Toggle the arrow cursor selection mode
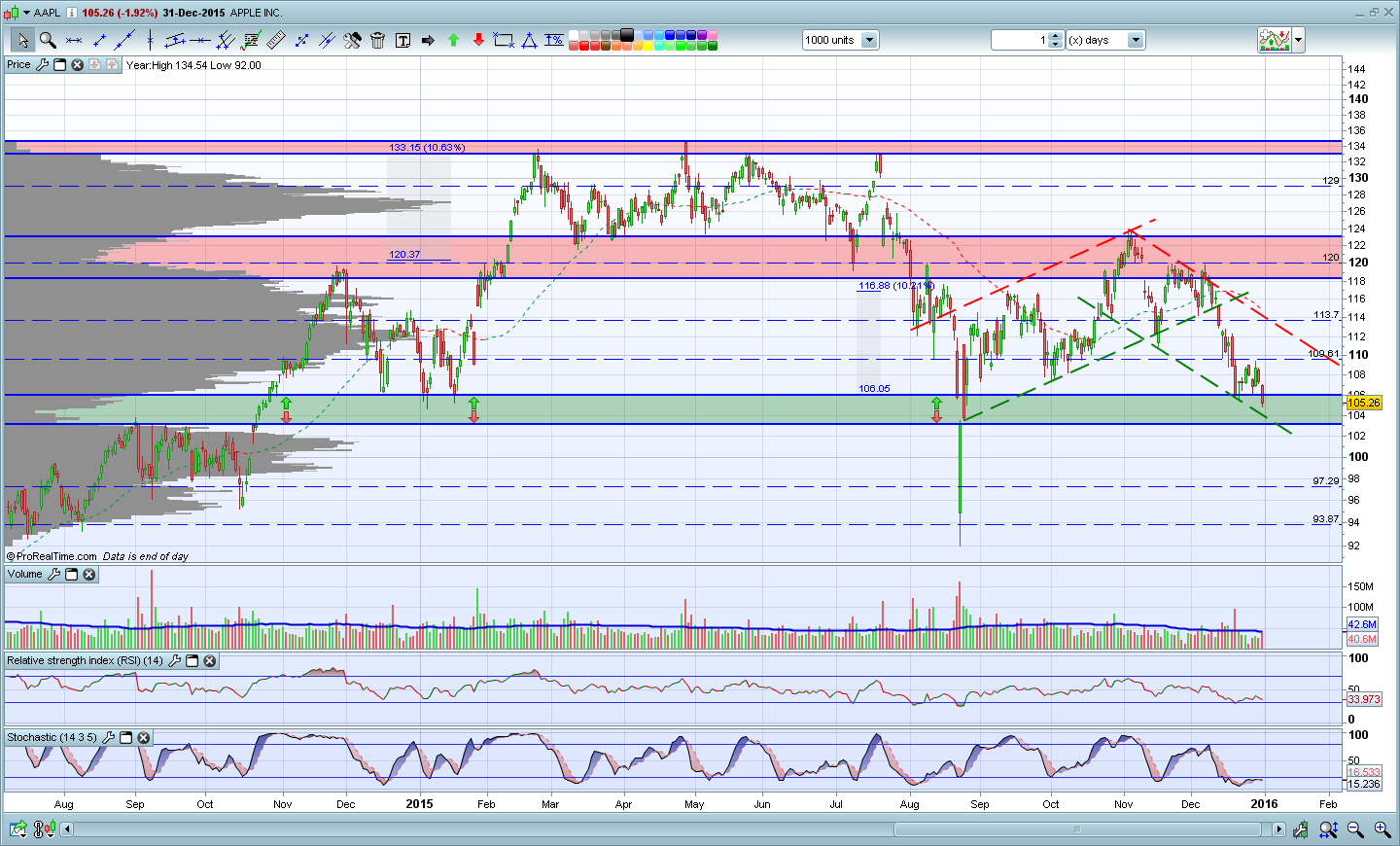This screenshot has height=846, width=1400. (21, 40)
